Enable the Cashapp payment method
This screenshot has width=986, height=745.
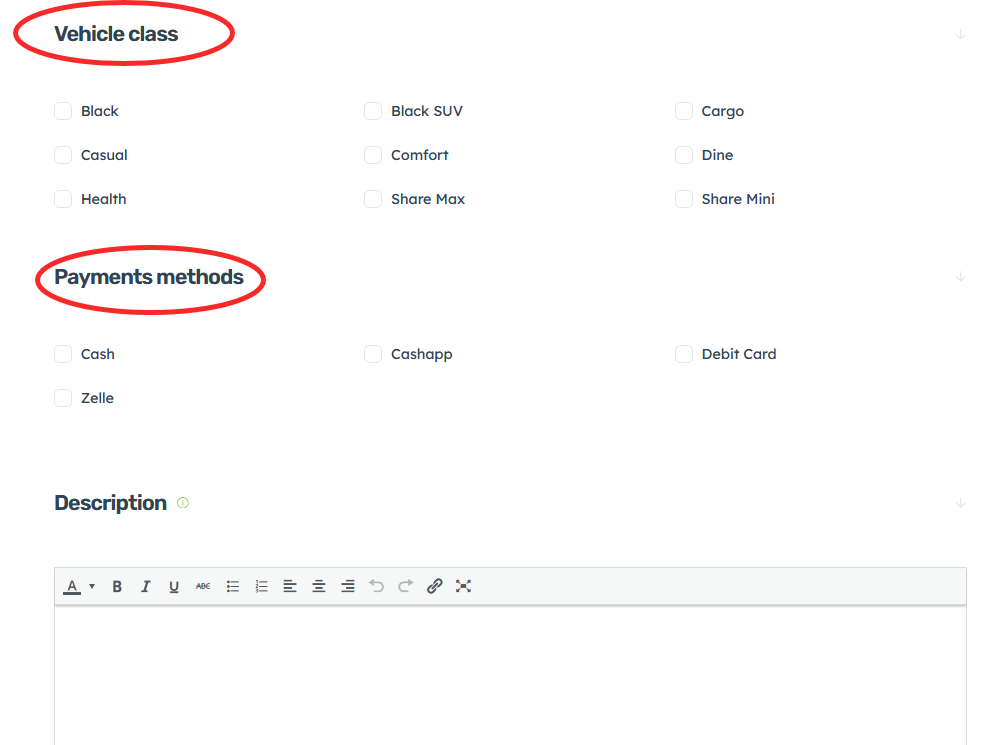point(373,354)
